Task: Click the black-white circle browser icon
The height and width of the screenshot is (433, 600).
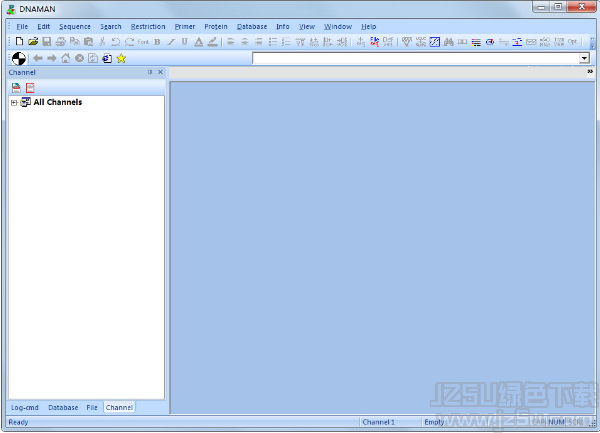Action: tap(19, 58)
